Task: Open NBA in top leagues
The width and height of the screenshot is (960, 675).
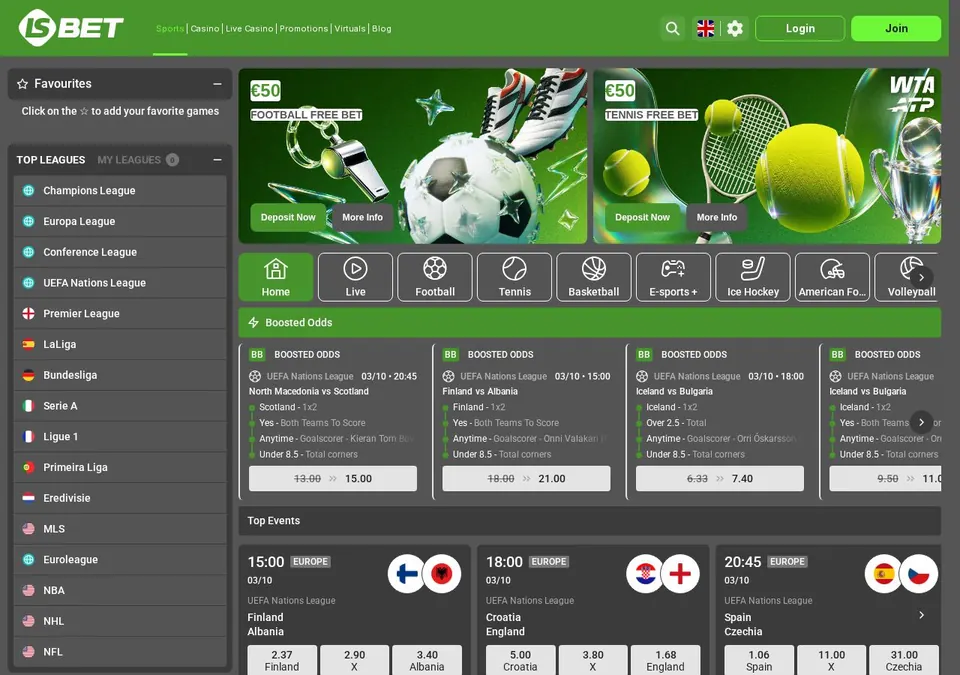Action: 120,590
